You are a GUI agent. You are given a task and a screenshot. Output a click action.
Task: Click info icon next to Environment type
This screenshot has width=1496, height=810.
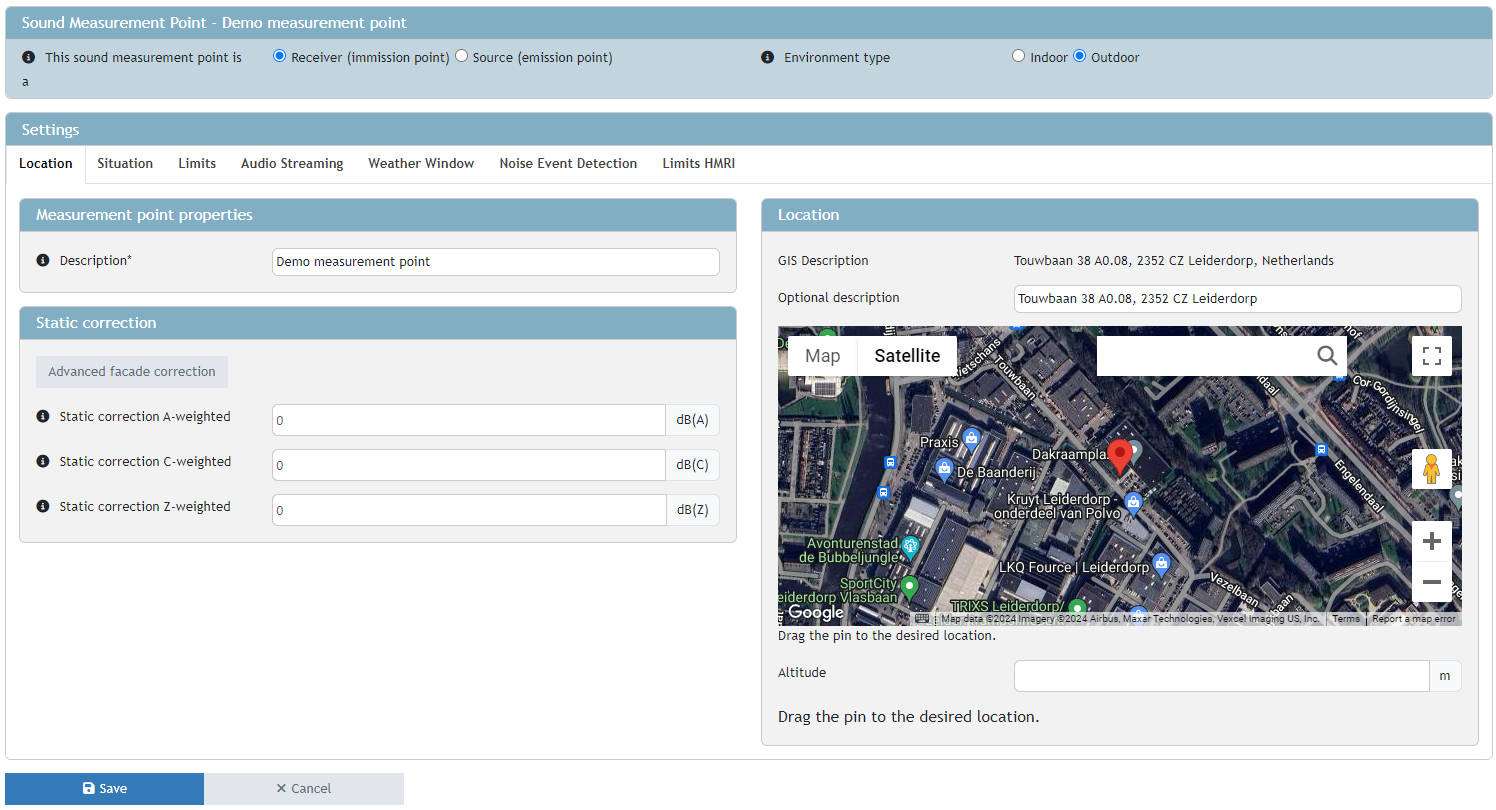(x=767, y=58)
